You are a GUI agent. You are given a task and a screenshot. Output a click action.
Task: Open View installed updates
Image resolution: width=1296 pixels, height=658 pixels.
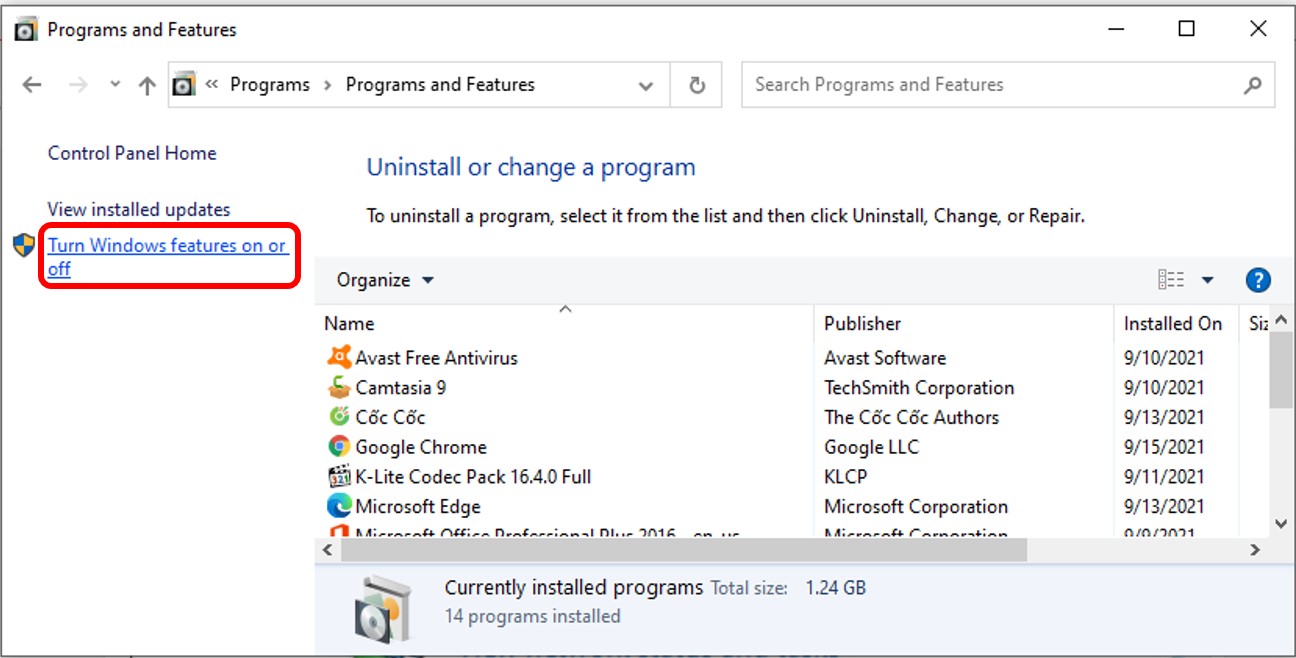coord(138,209)
